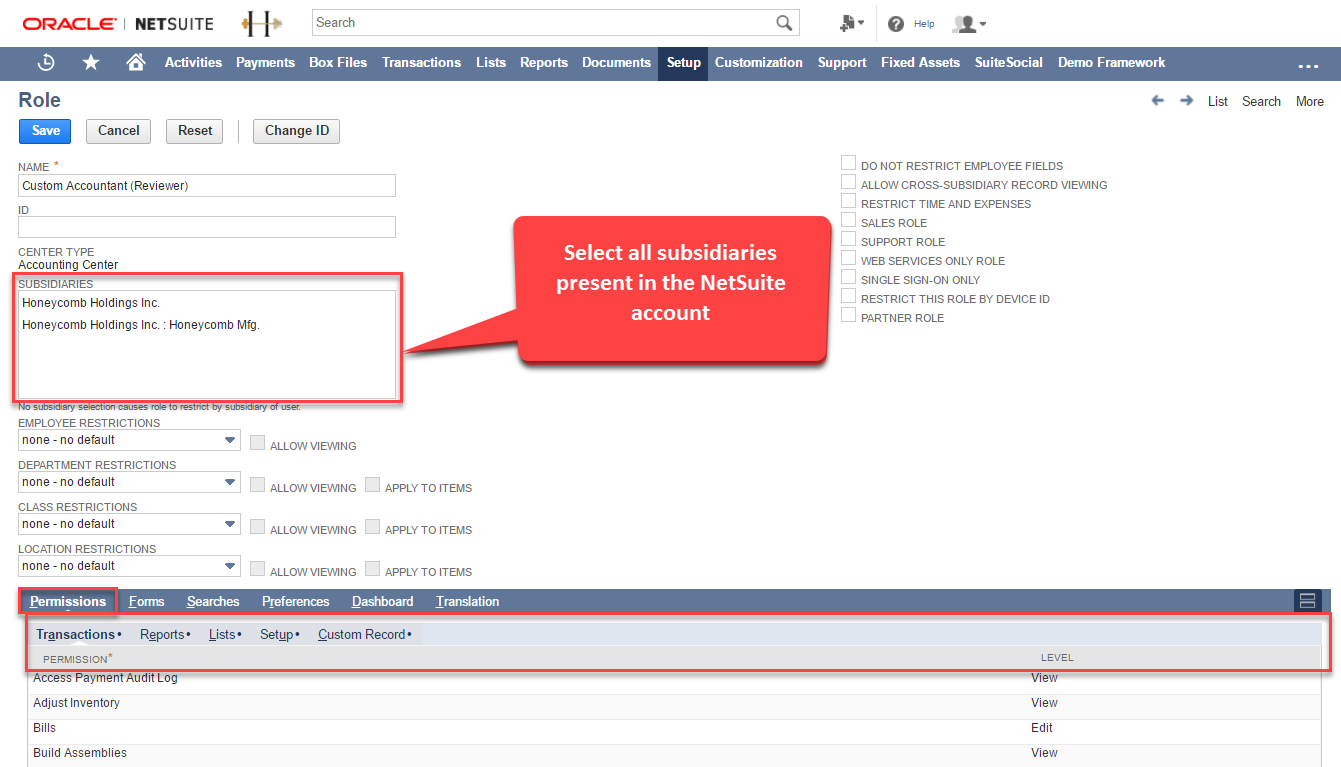The width and height of the screenshot is (1341, 767).
Task: Expand the Department Restrictions dropdown
Action: click(x=129, y=482)
